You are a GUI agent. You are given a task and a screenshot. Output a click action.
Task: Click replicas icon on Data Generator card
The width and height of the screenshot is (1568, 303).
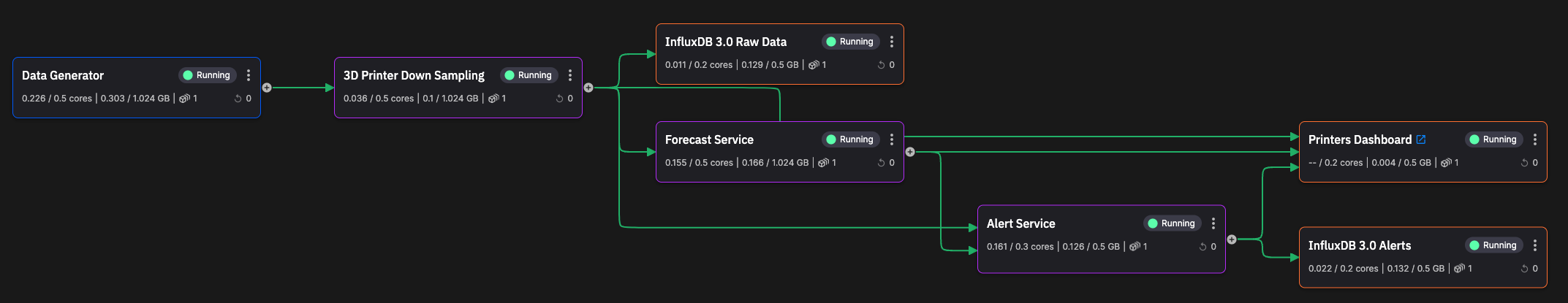[x=185, y=99]
